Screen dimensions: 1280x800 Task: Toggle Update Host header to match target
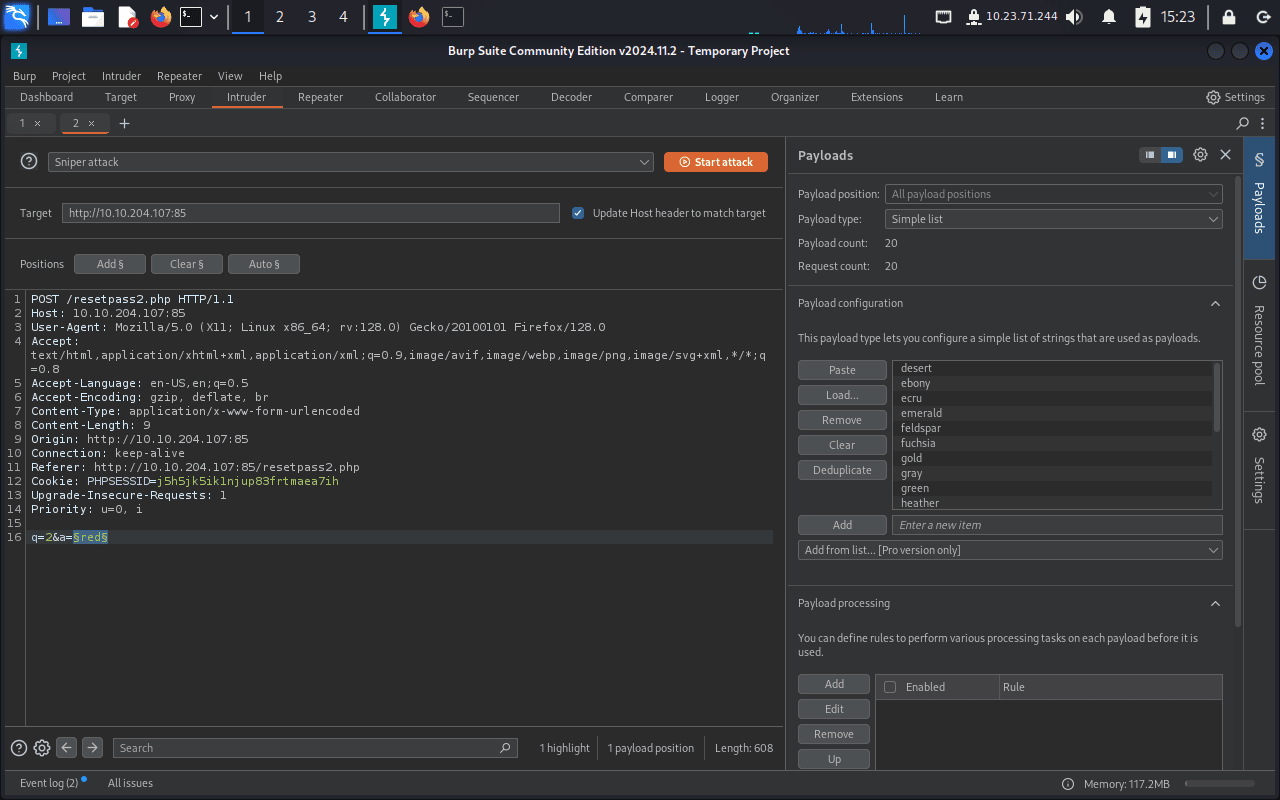click(x=578, y=213)
